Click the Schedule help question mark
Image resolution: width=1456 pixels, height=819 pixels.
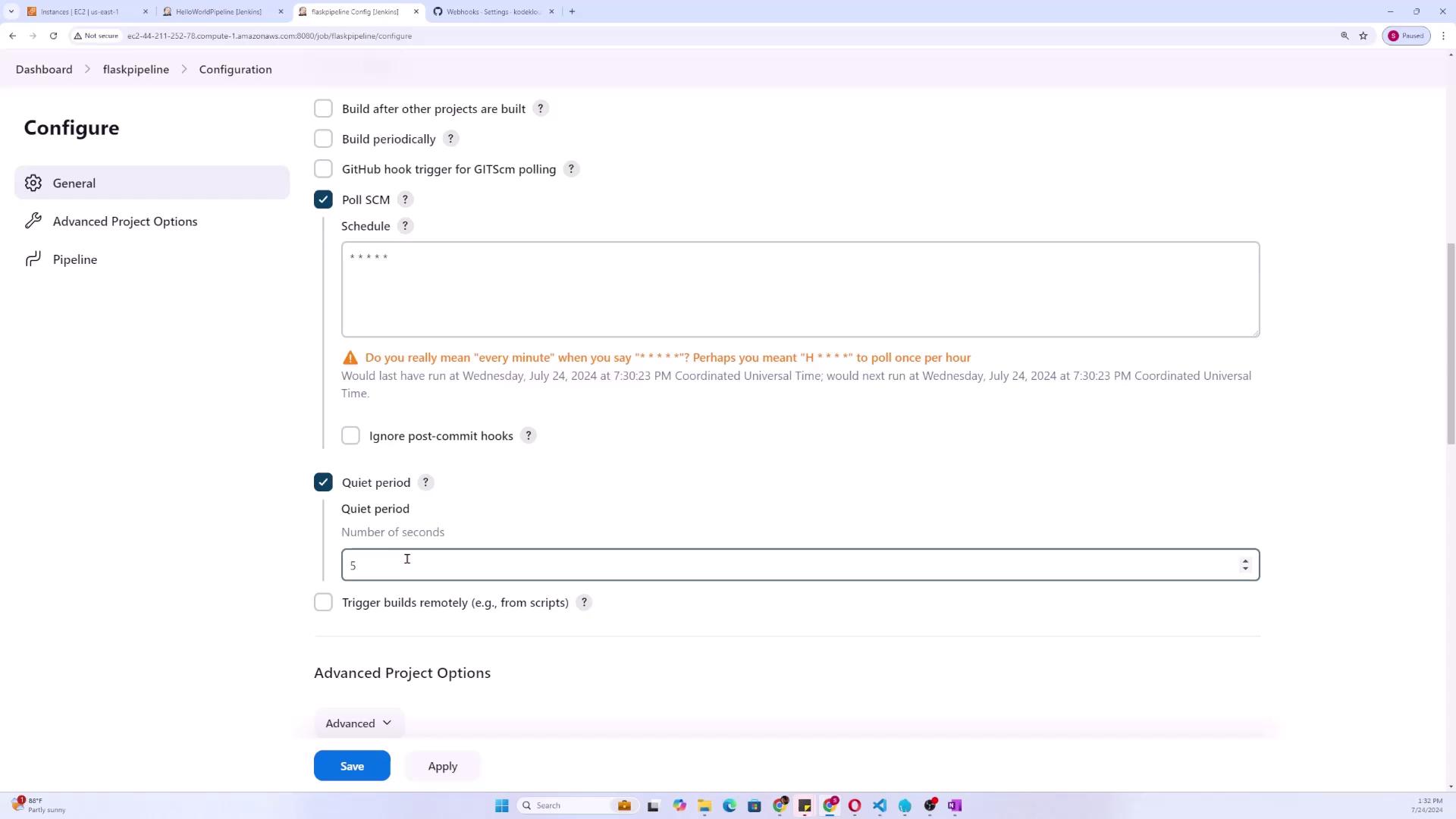pyautogui.click(x=405, y=226)
